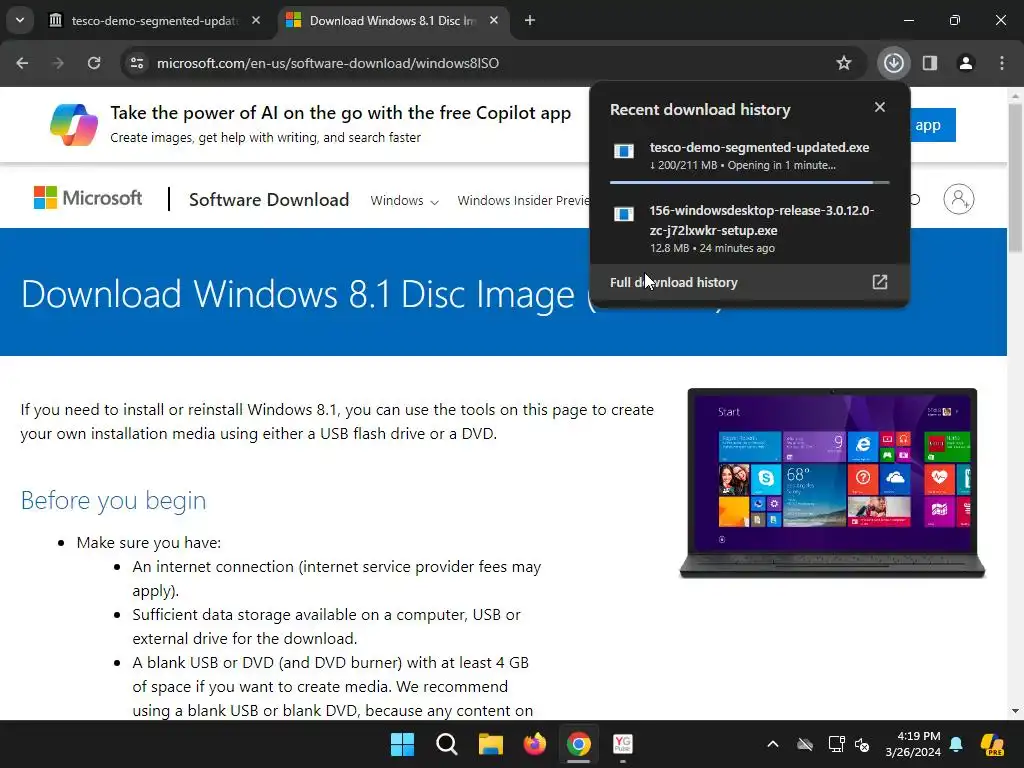Click the blue Copilot app button
Viewport: 1024px width, 768px height.
tap(933, 125)
